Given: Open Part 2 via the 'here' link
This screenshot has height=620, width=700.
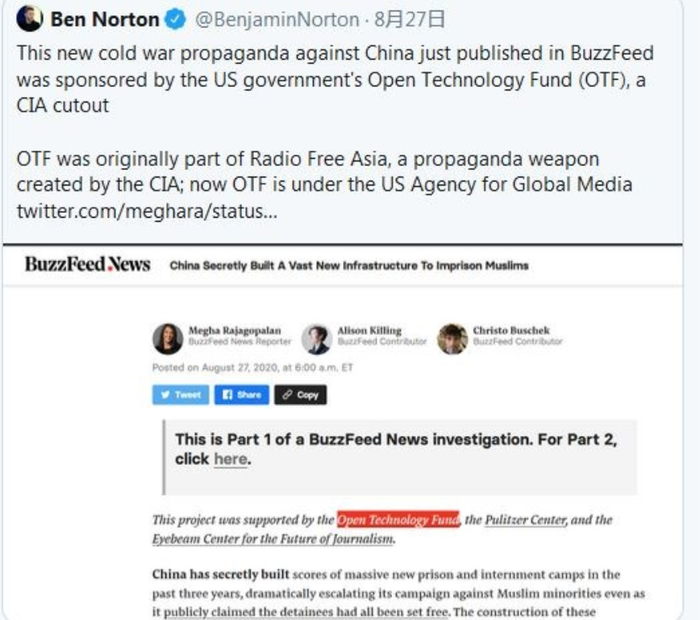Looking at the screenshot, I should pyautogui.click(x=230, y=459).
